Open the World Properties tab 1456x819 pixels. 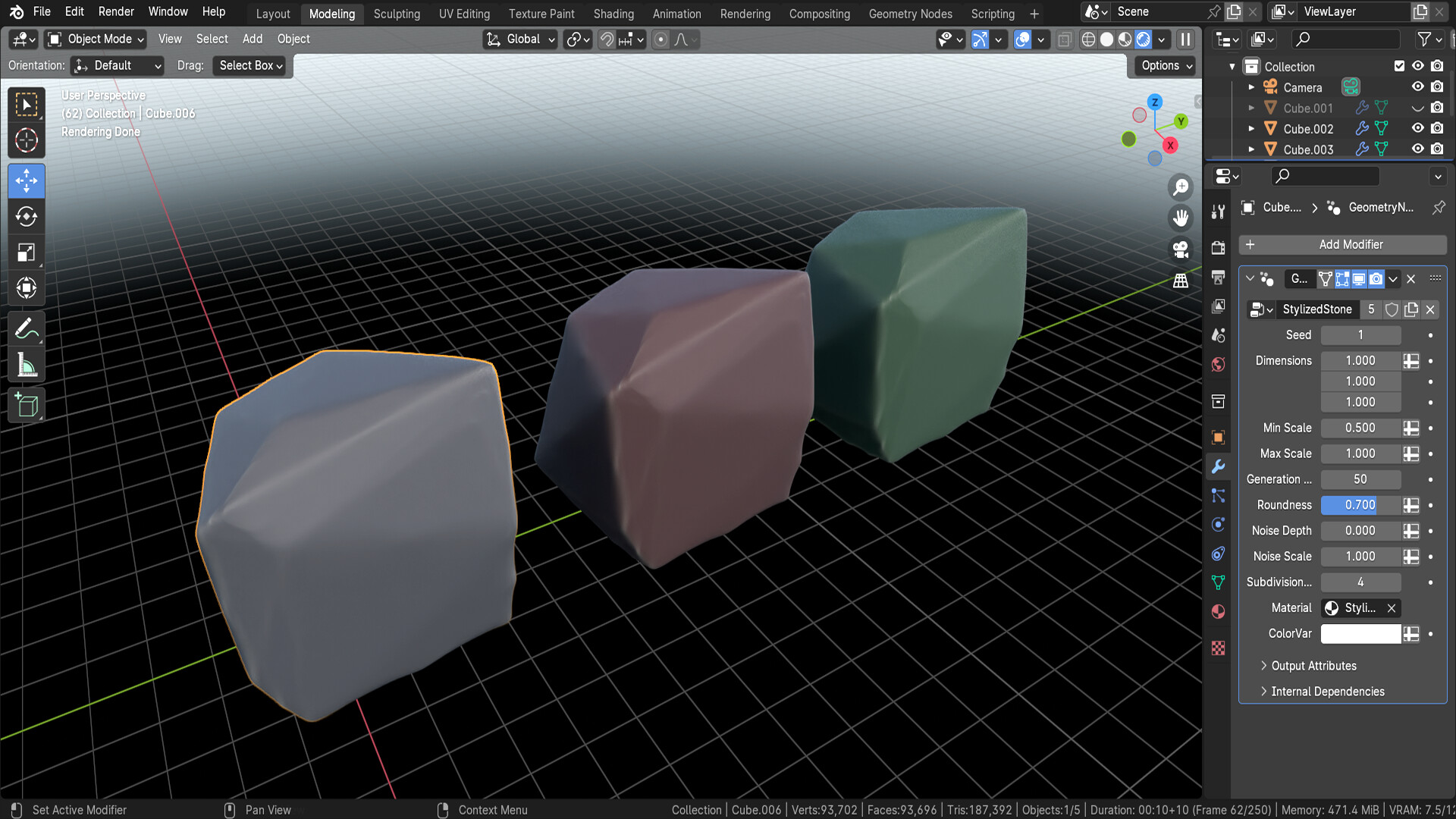coord(1218,364)
